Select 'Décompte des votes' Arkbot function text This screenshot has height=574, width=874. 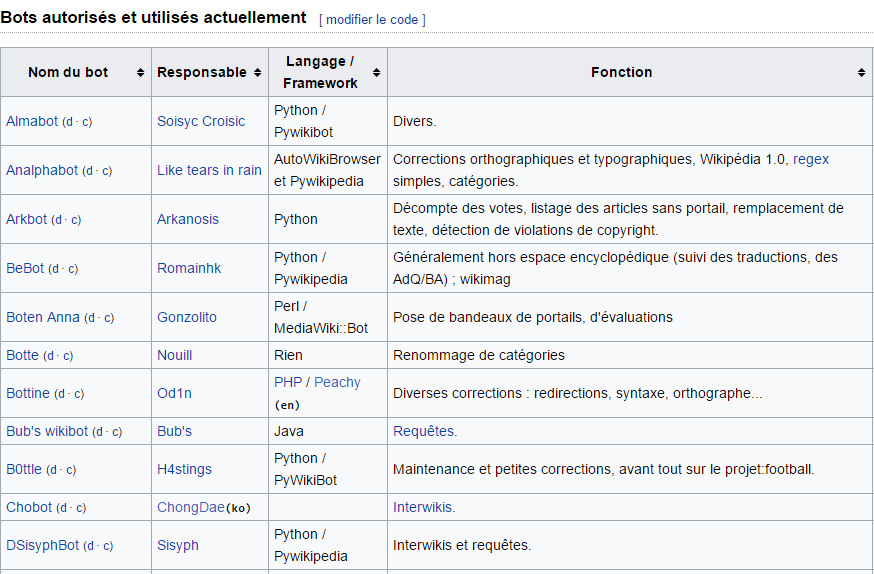click(x=458, y=208)
